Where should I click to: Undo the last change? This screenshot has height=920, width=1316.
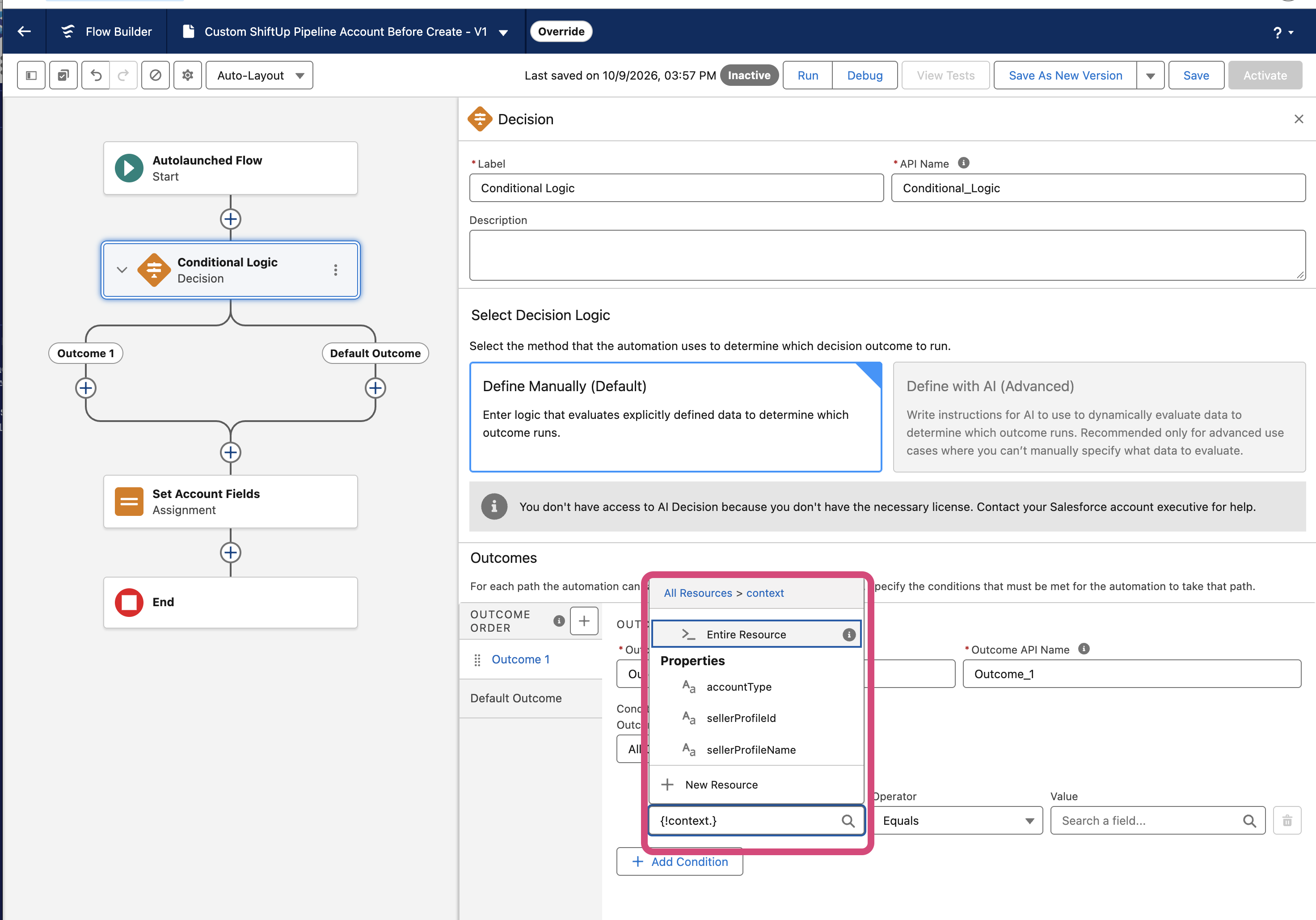[96, 75]
